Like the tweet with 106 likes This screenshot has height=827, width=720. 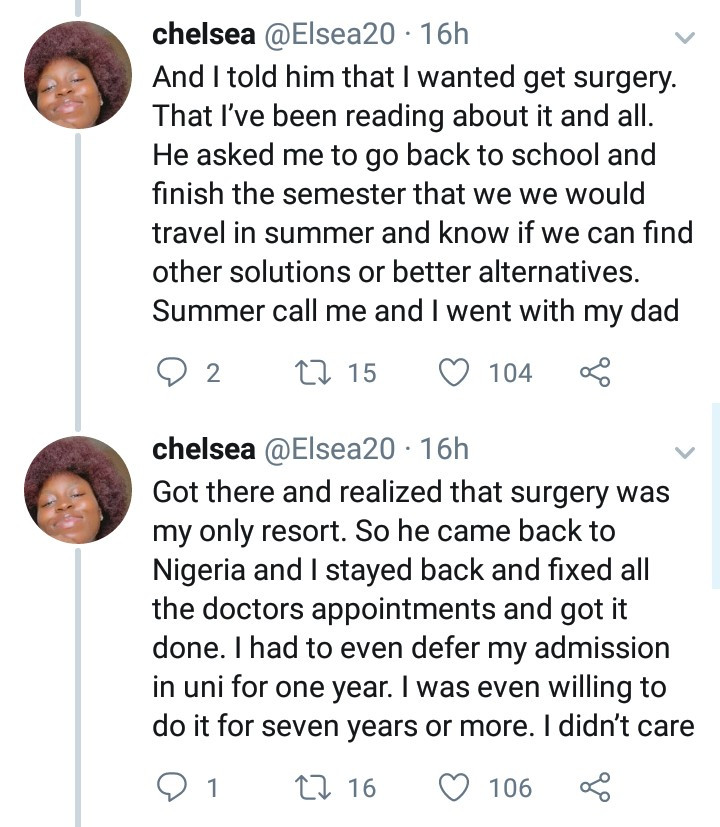pyautogui.click(x=456, y=788)
